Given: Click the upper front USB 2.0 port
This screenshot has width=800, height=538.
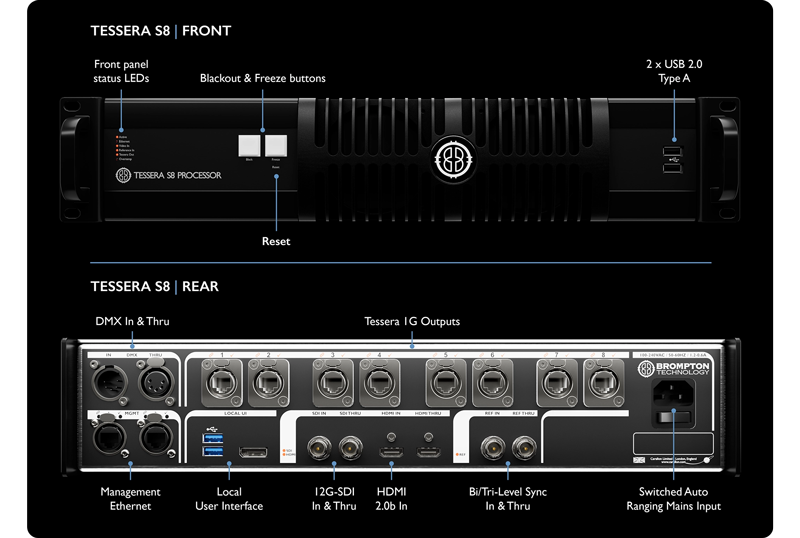Looking at the screenshot, I should point(672,151).
